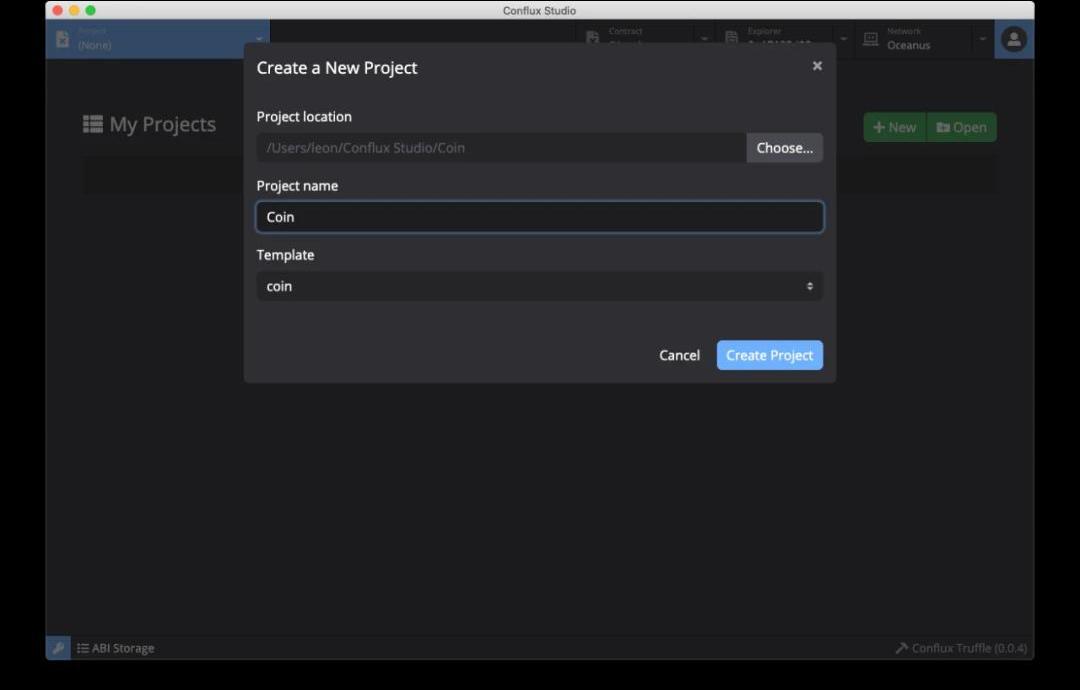
Task: Click the yellow minimize window button
Action: coord(74,10)
